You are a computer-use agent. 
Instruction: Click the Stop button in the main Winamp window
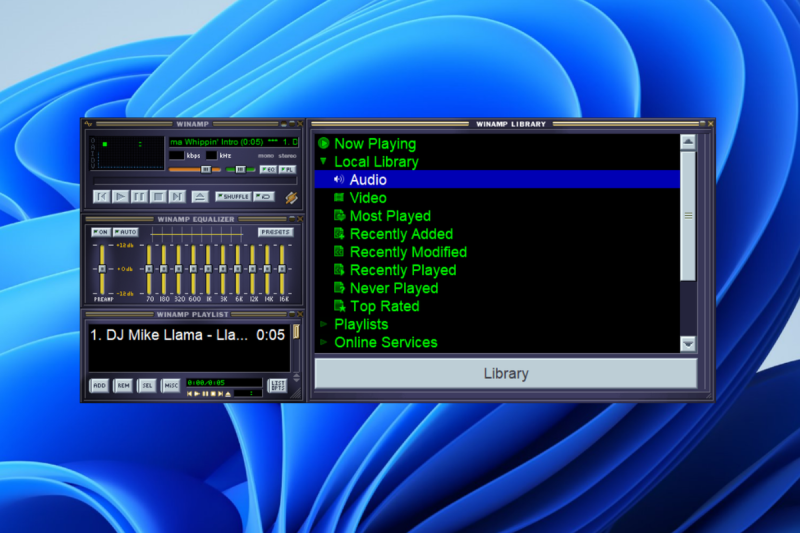158,196
